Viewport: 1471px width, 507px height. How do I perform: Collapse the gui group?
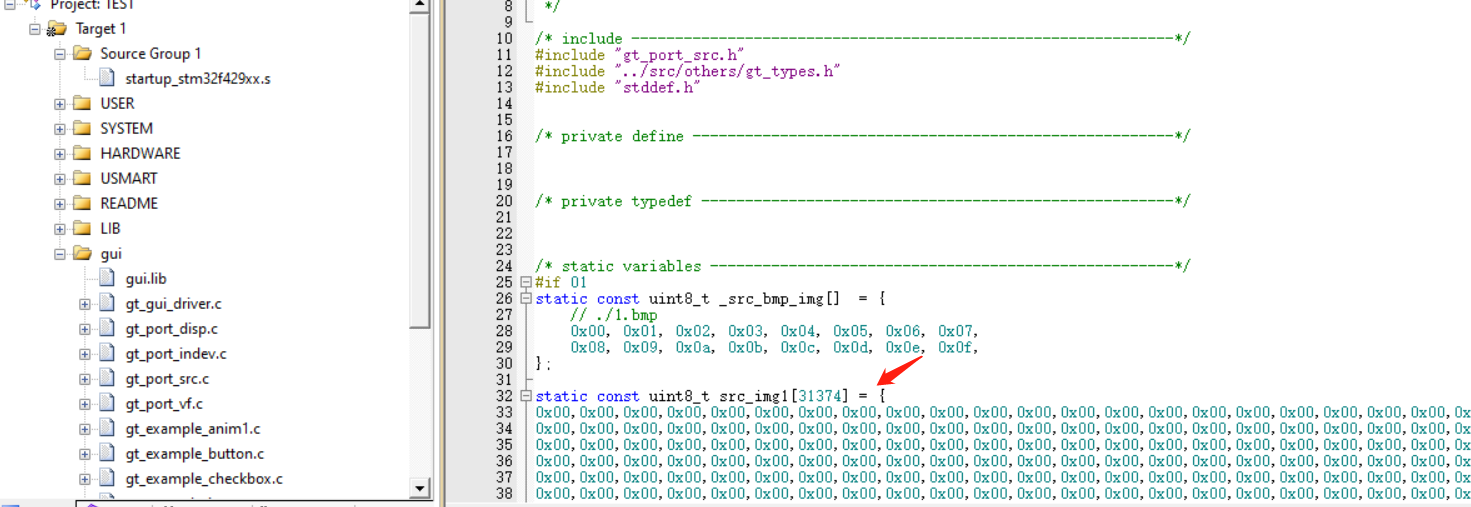60,254
